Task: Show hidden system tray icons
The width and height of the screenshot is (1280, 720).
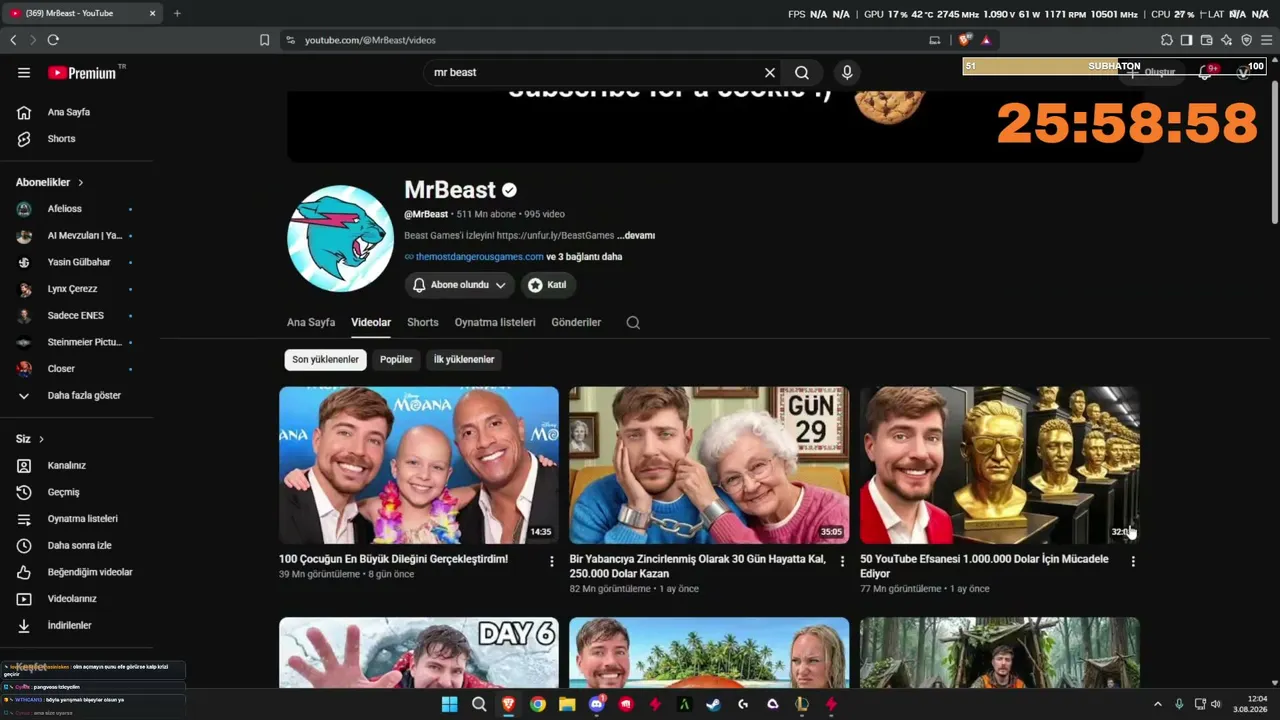Action: pyautogui.click(x=1158, y=704)
